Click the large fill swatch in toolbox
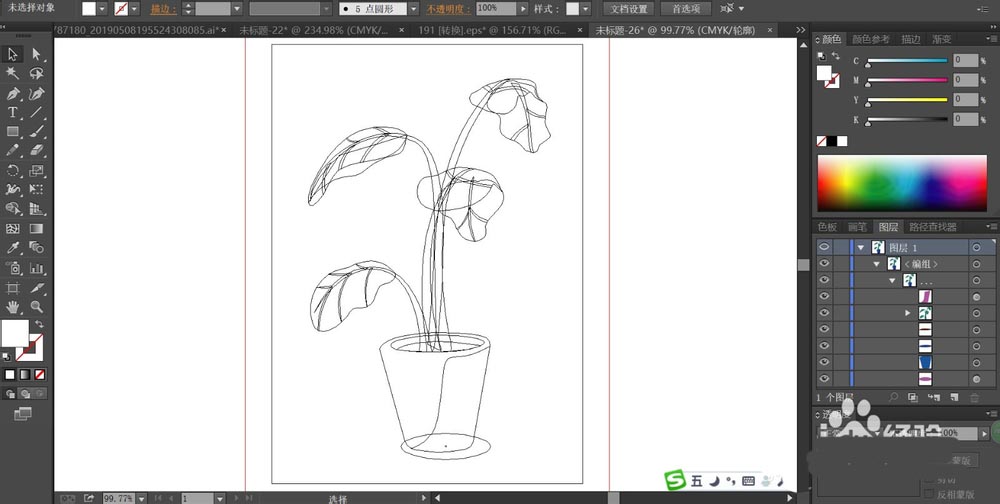The image size is (1000, 504). click(x=15, y=333)
